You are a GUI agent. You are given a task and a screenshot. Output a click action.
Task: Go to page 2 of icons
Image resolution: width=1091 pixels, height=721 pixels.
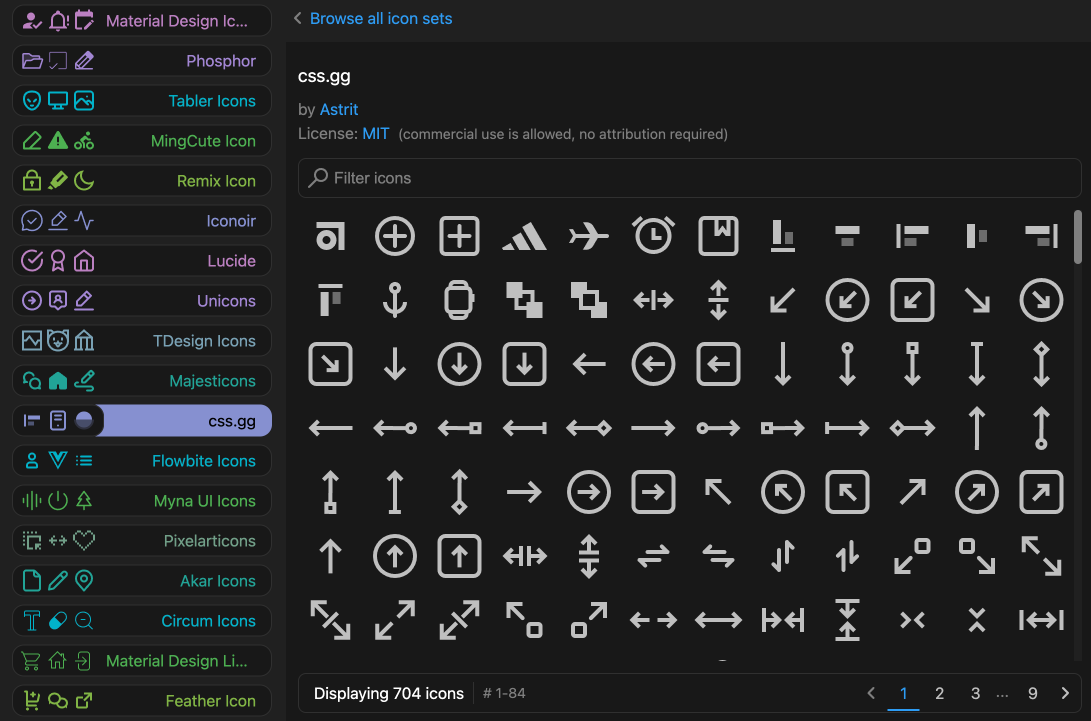[x=939, y=693]
